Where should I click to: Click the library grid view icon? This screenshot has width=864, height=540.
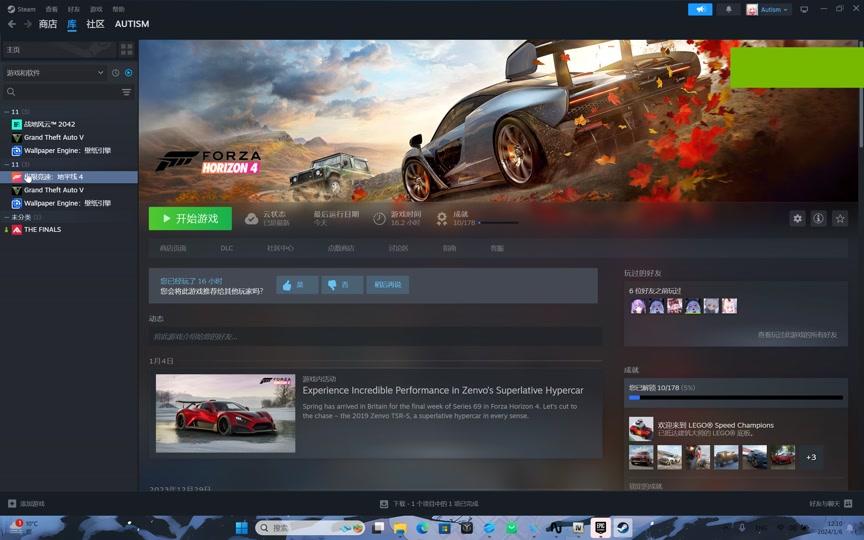point(126,49)
